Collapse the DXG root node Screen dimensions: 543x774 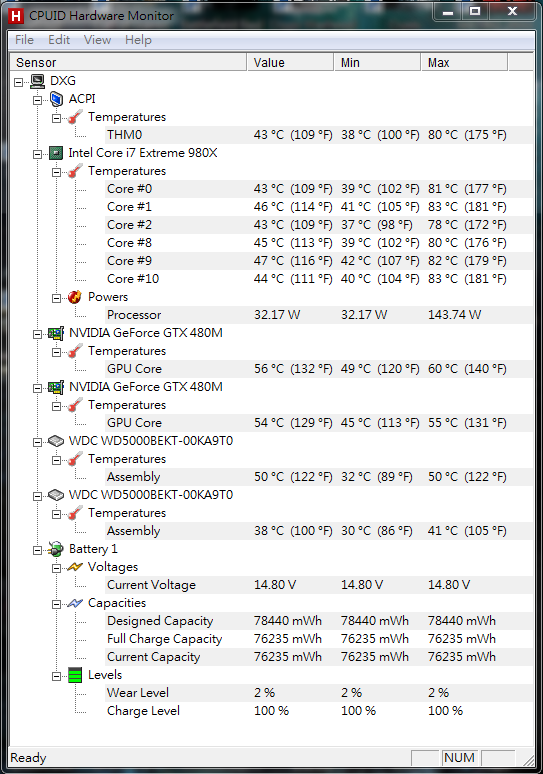(18, 82)
